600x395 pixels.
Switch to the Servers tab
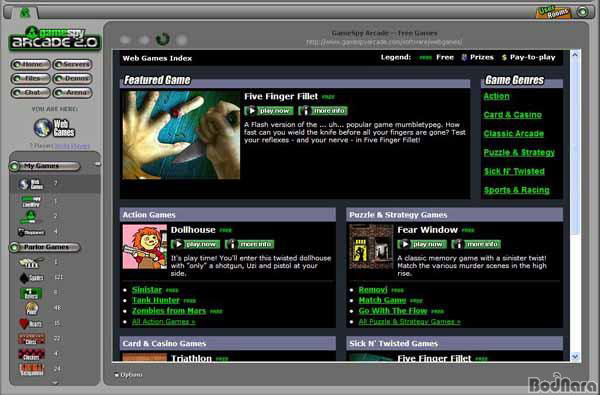click(x=73, y=64)
